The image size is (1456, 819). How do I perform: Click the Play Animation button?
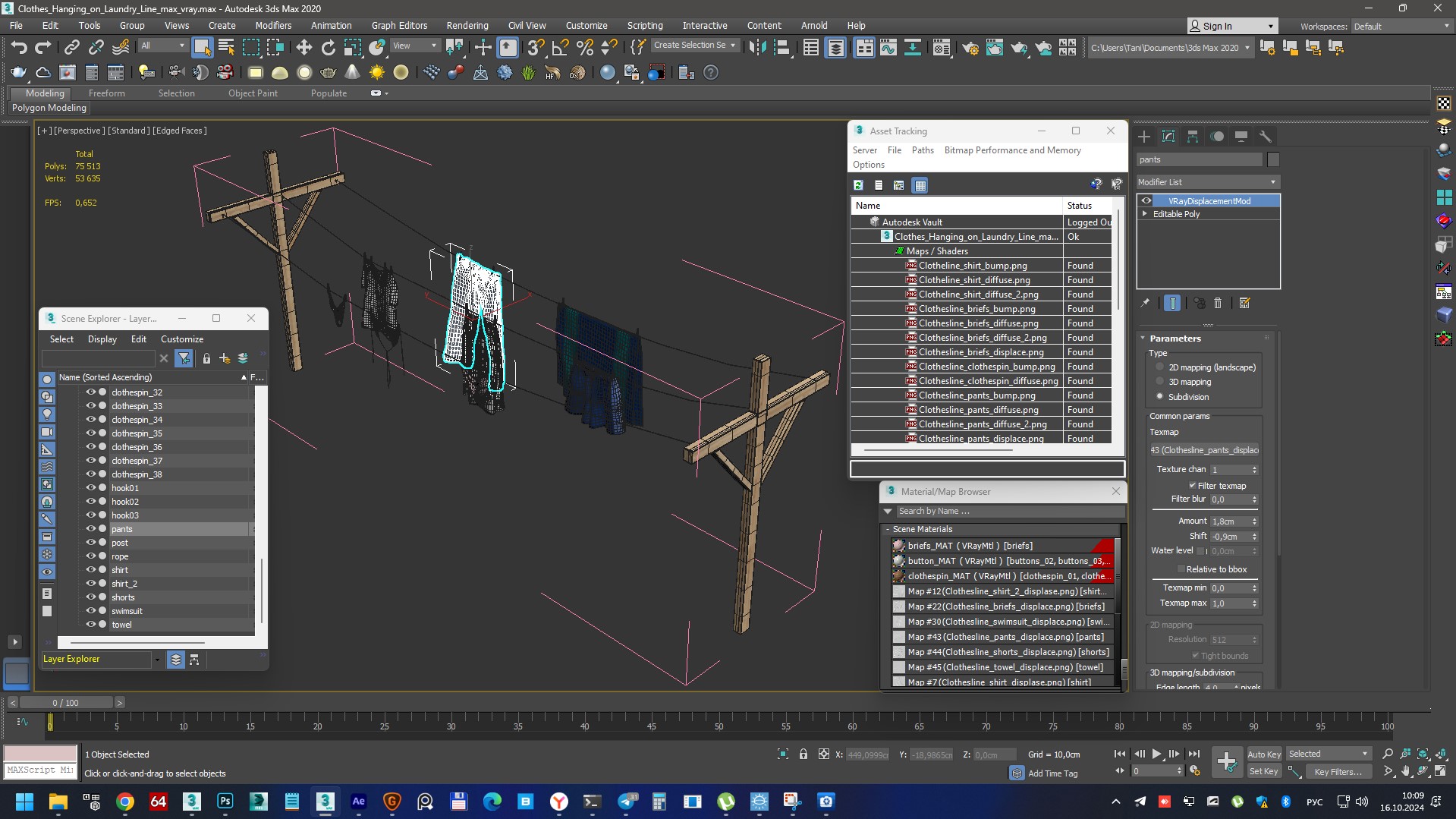[1156, 754]
